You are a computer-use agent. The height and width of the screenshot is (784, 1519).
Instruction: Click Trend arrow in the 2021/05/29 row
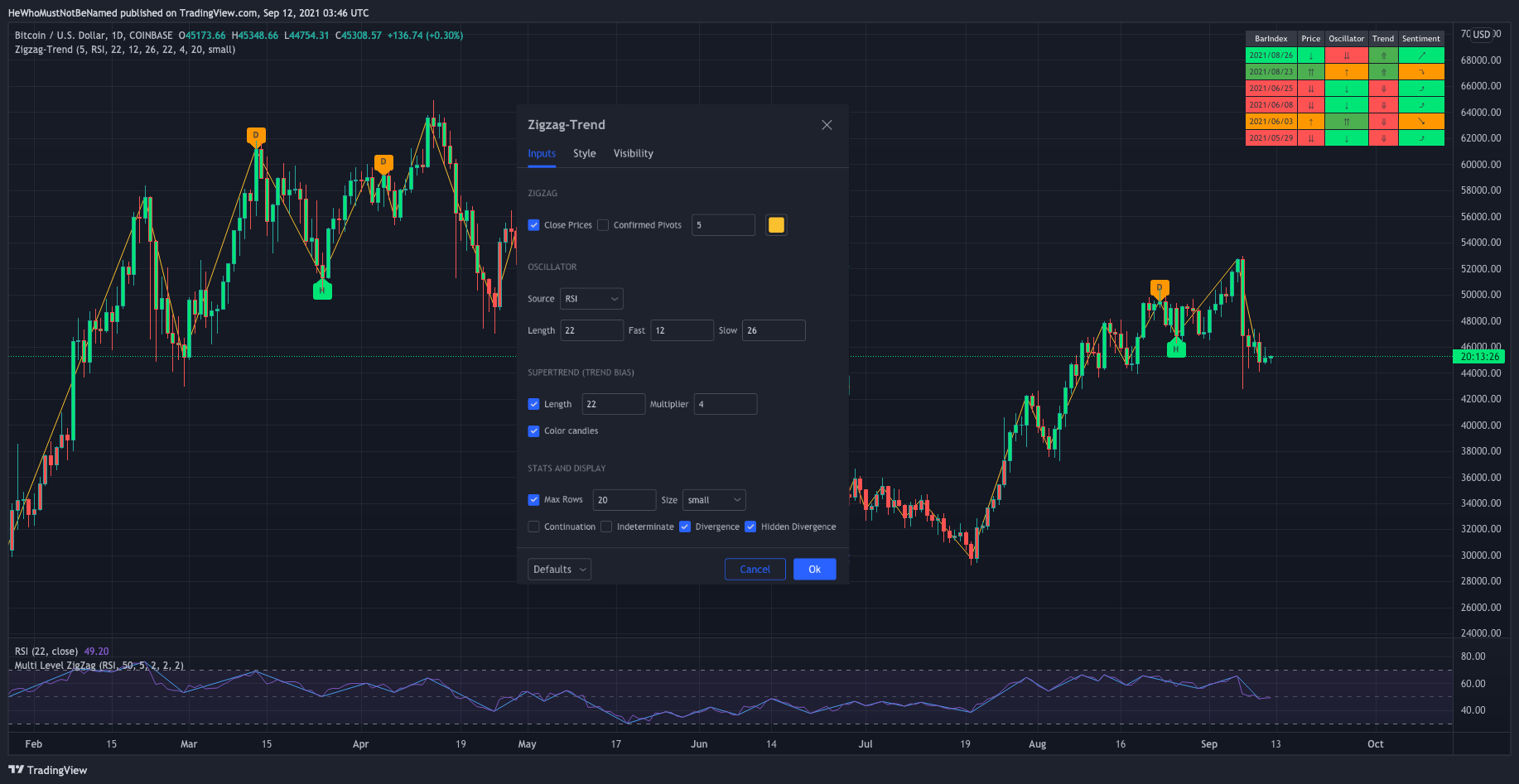click(x=1383, y=138)
